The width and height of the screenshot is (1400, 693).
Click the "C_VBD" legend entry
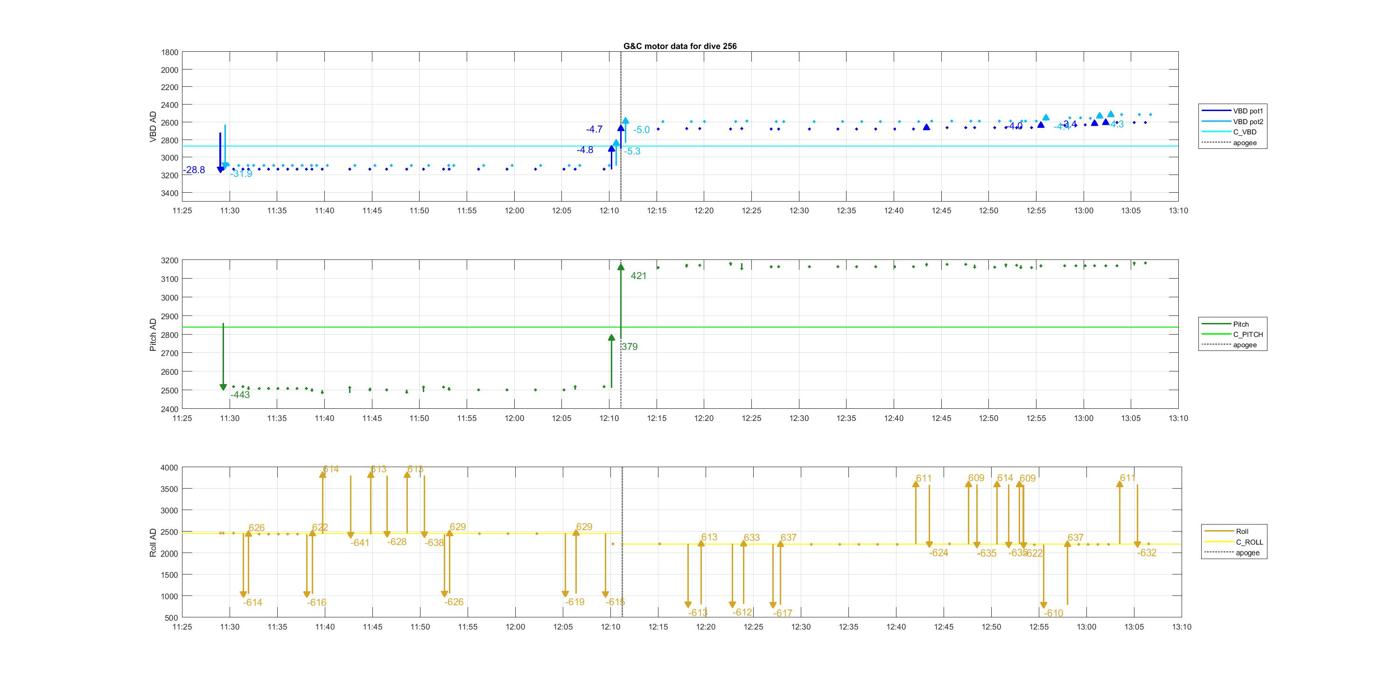coord(1244,132)
